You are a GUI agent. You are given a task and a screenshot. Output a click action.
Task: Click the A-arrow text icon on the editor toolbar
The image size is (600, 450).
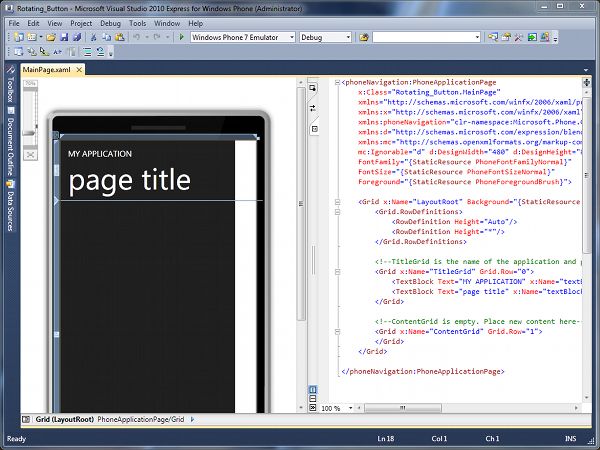point(57,52)
